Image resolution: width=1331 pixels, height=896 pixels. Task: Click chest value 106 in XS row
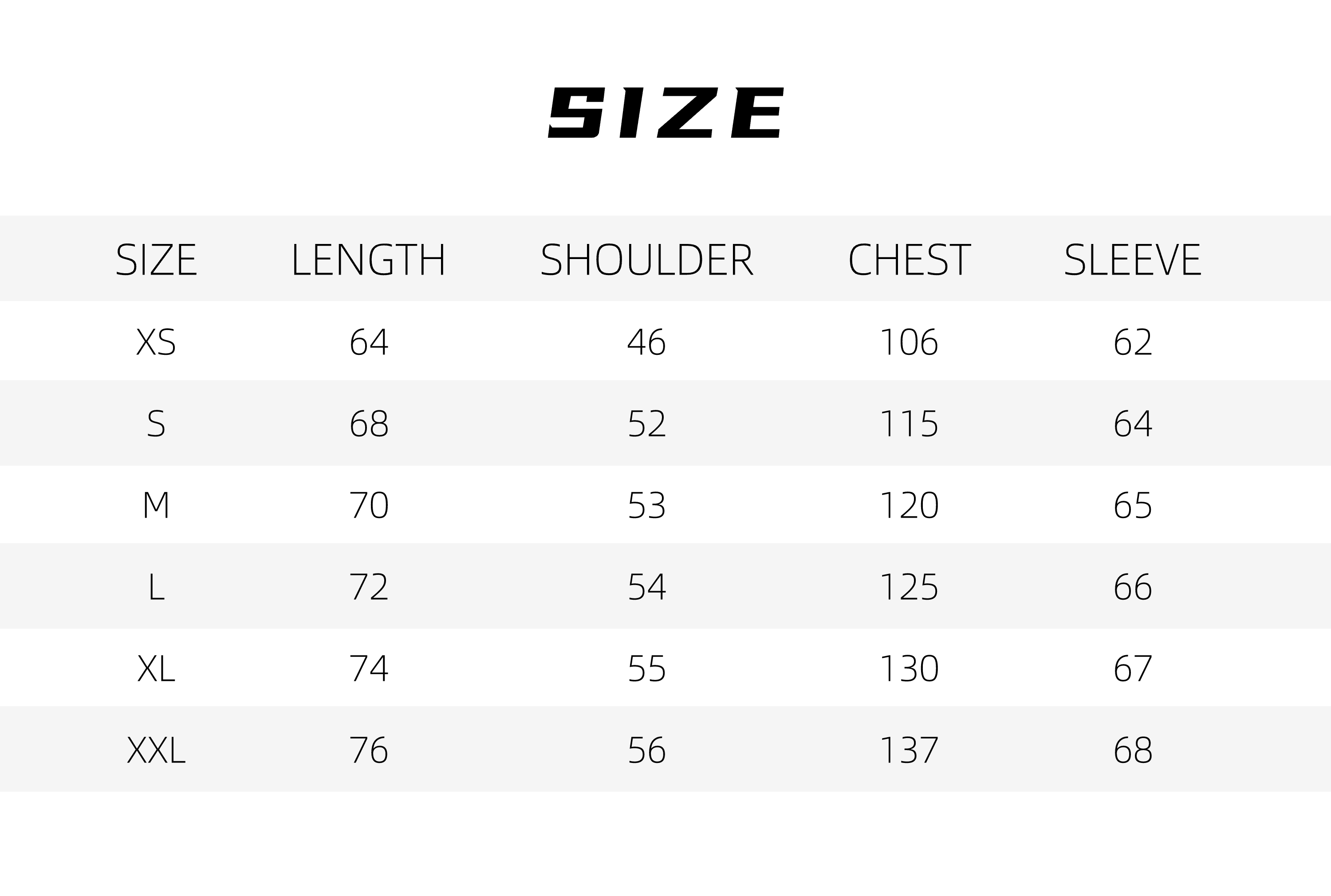pos(909,342)
